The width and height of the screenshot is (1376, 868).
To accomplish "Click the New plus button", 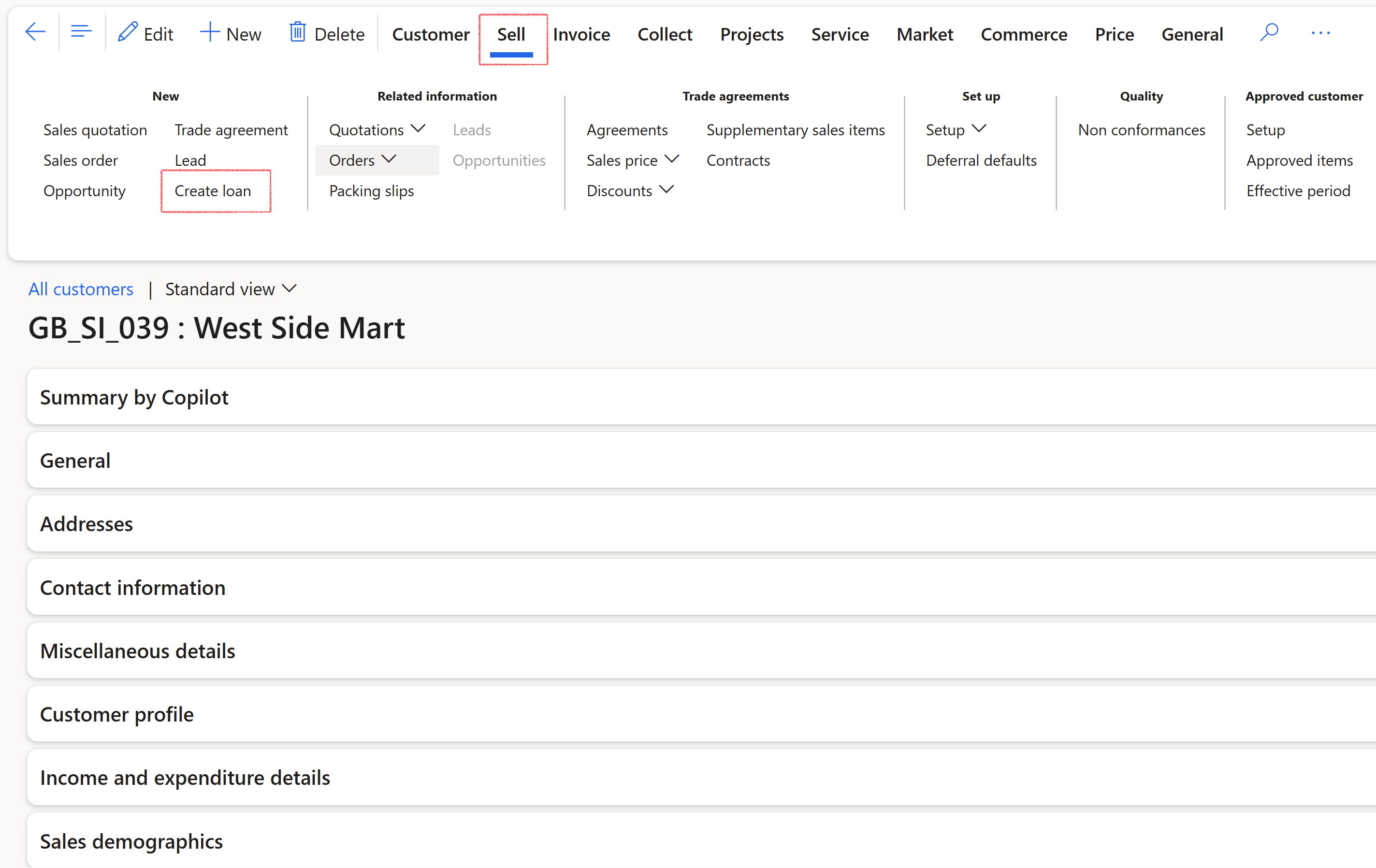I will click(230, 34).
